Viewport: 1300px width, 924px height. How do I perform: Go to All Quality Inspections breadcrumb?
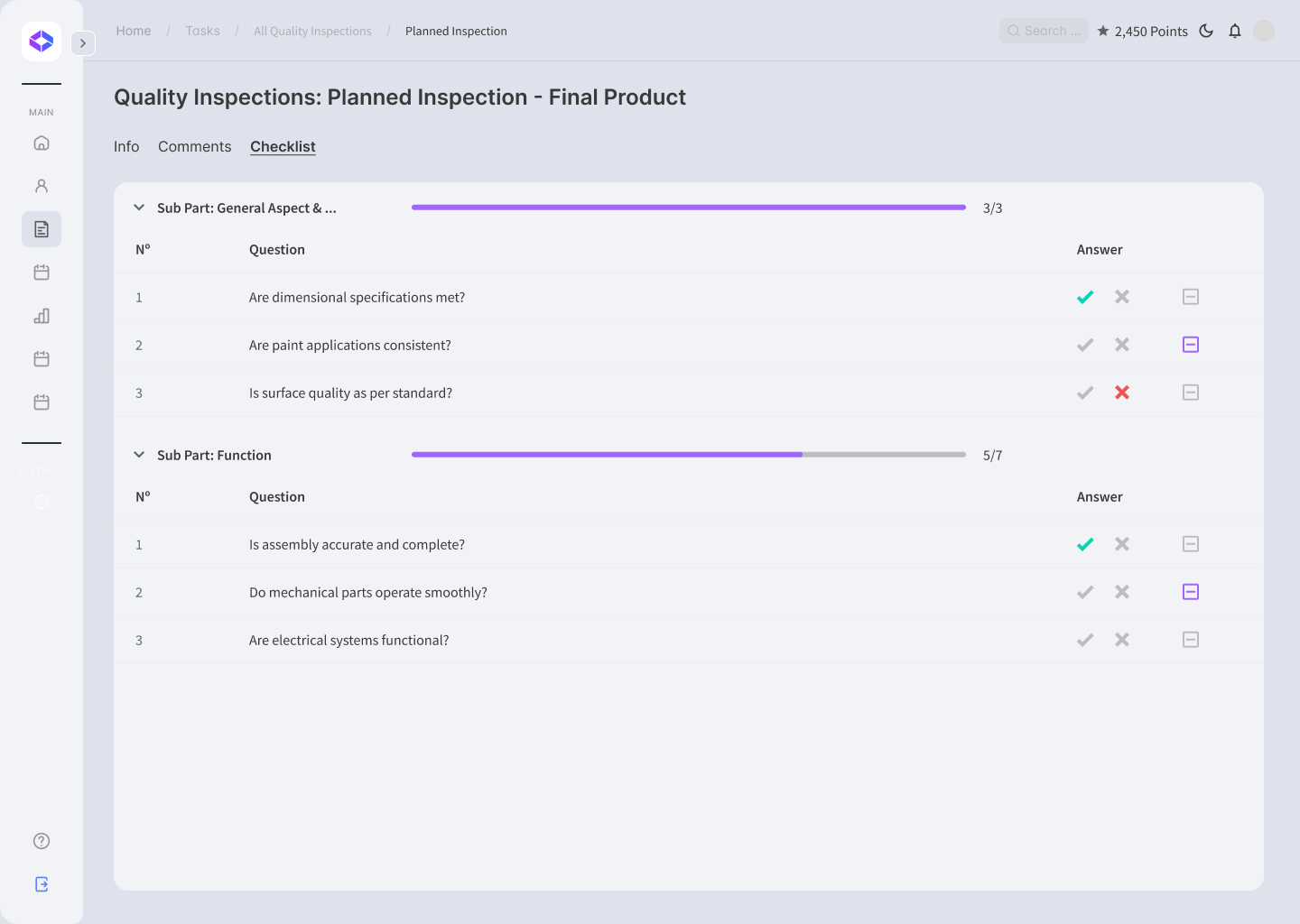(312, 31)
